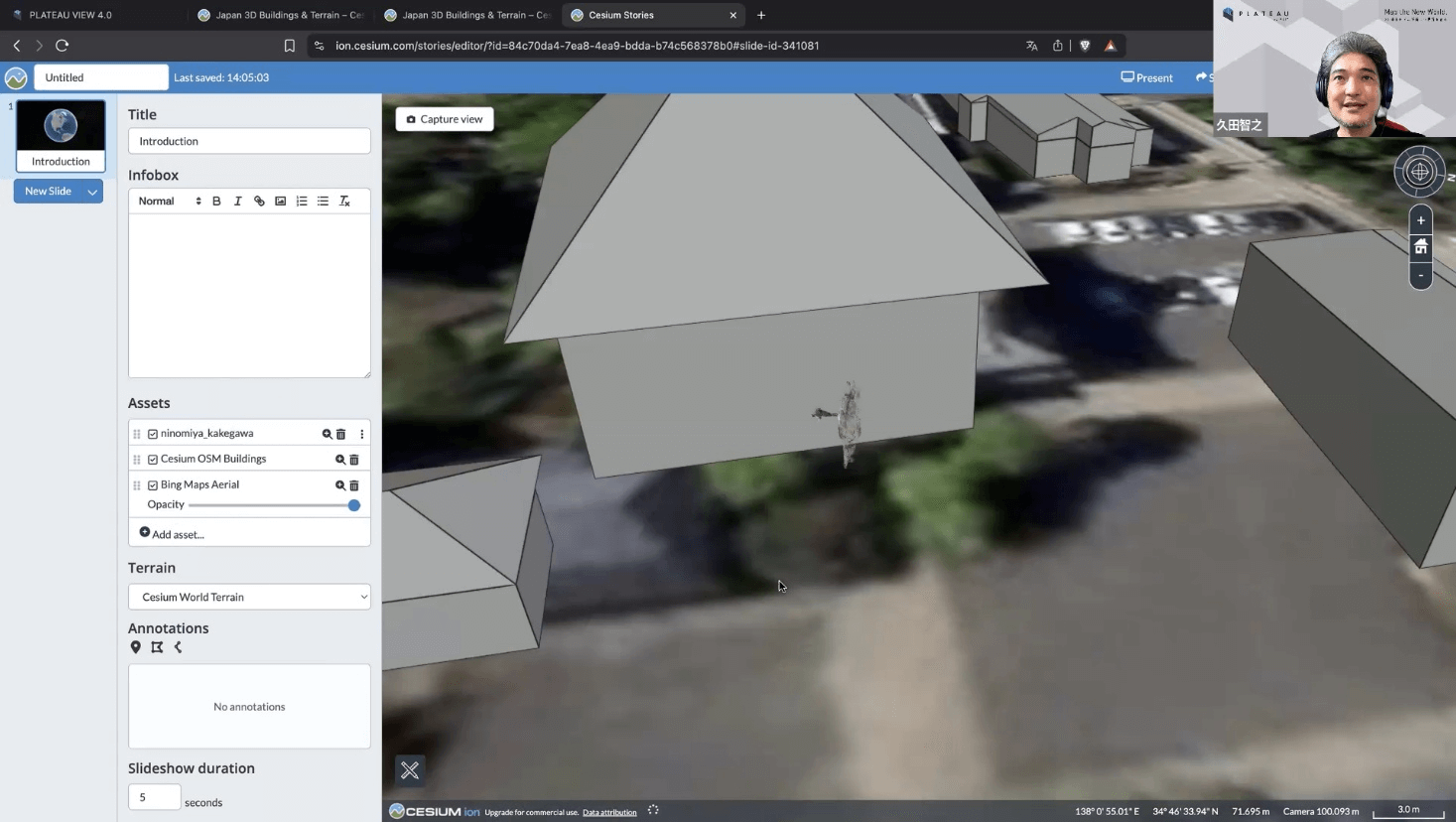Insert an image into the Infobox
1456x822 pixels.
click(x=281, y=202)
